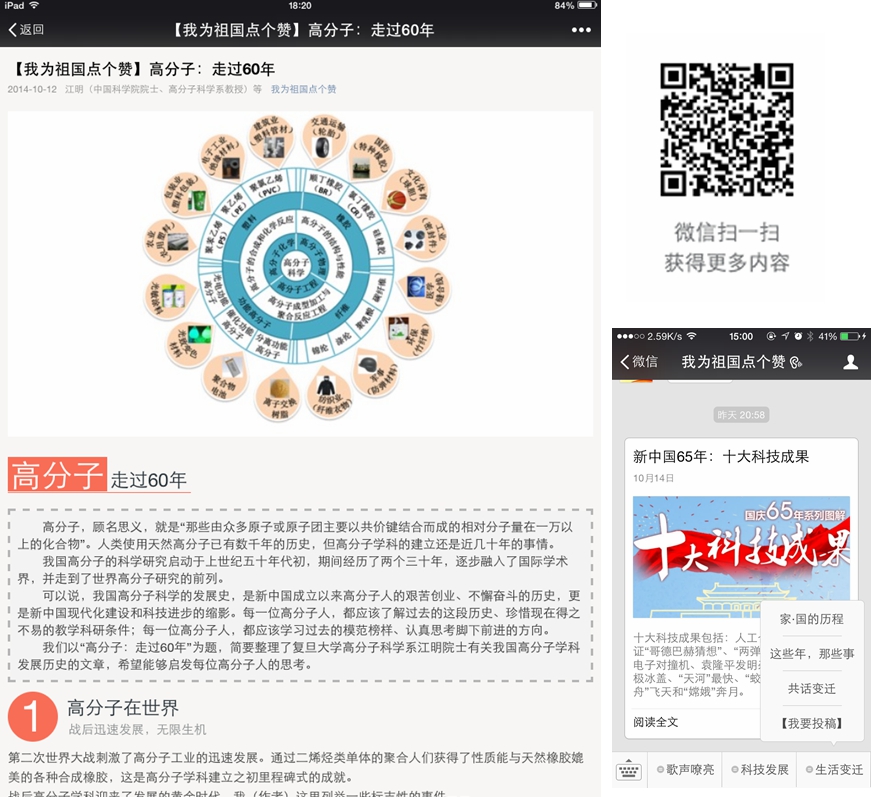Tap 【我要投稿】 submission entry
Viewport: 878px width, 797px height.
tap(811, 723)
